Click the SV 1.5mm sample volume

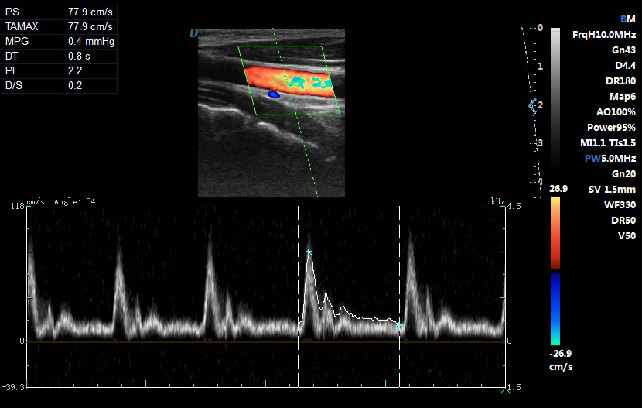(x=612, y=190)
